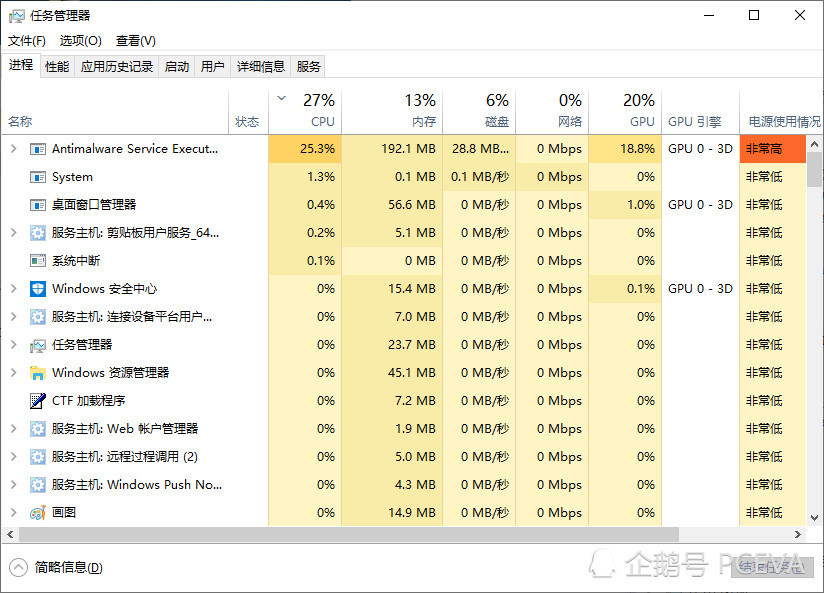Click the vertical scrollbar down arrow
Viewport: 824px width, 593px height.
(815, 518)
